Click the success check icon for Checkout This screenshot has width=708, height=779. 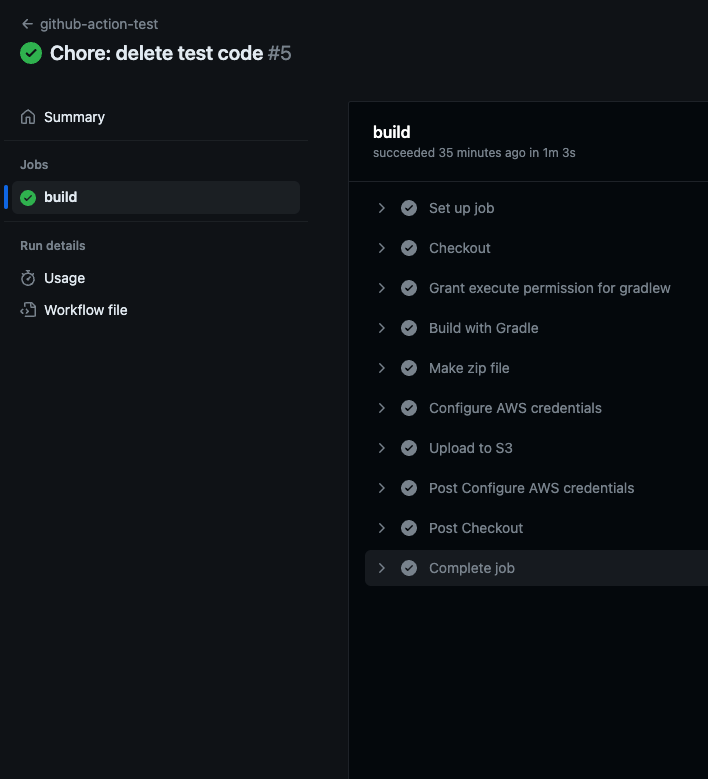point(409,248)
